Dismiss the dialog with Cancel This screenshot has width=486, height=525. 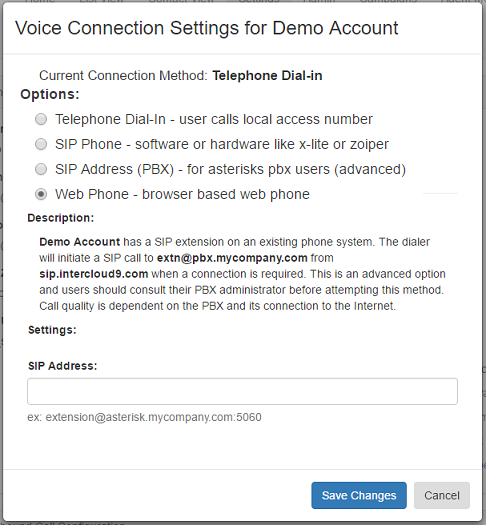(x=442, y=496)
